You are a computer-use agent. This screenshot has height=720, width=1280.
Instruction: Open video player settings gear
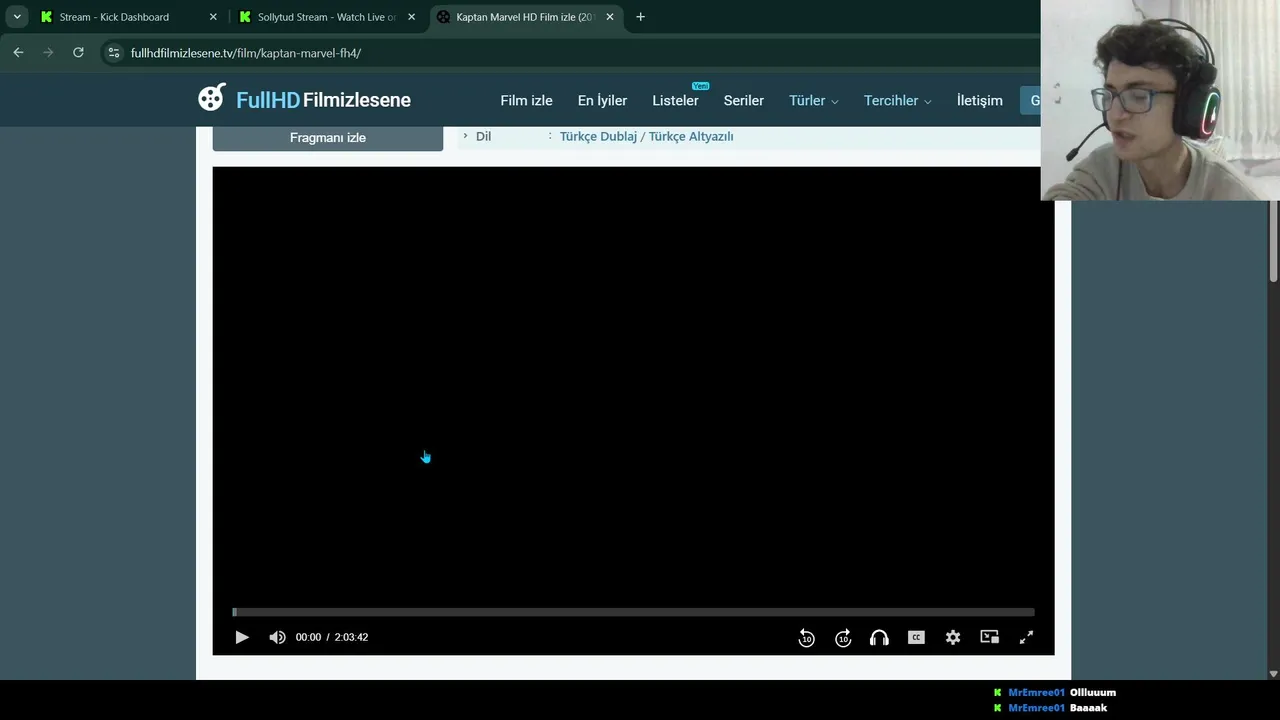[953, 637]
